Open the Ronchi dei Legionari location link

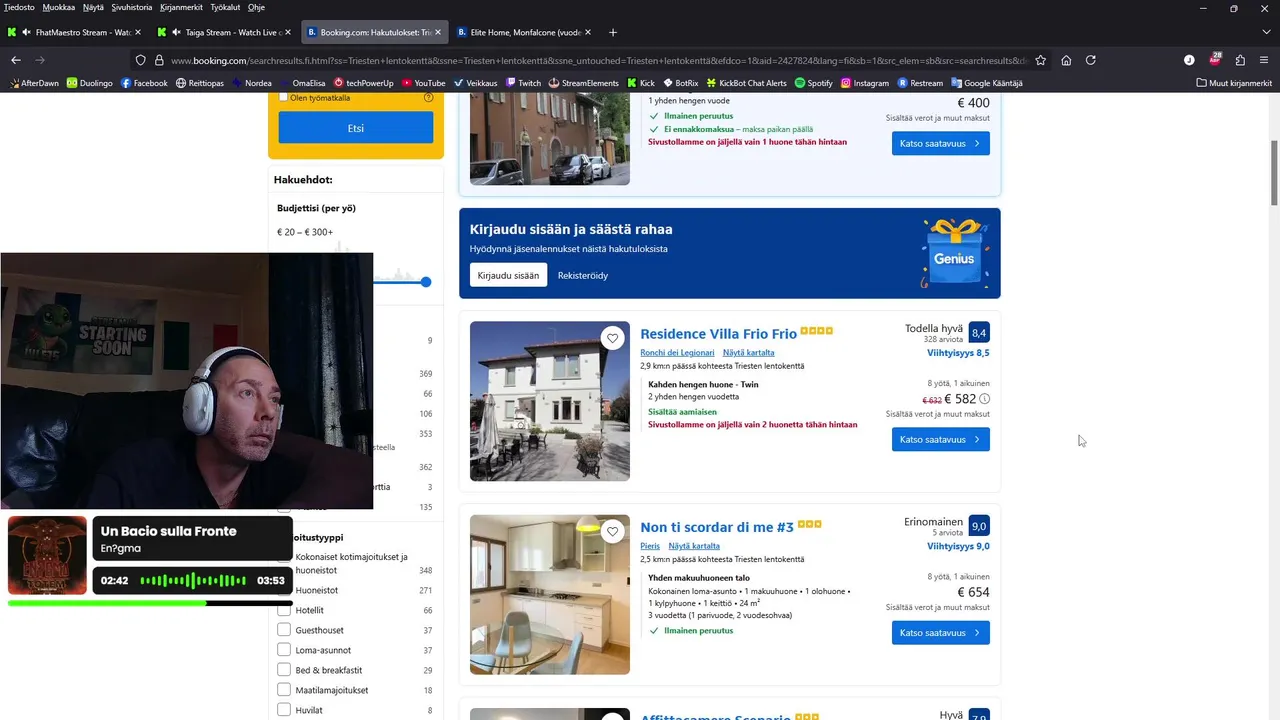pyautogui.click(x=677, y=353)
